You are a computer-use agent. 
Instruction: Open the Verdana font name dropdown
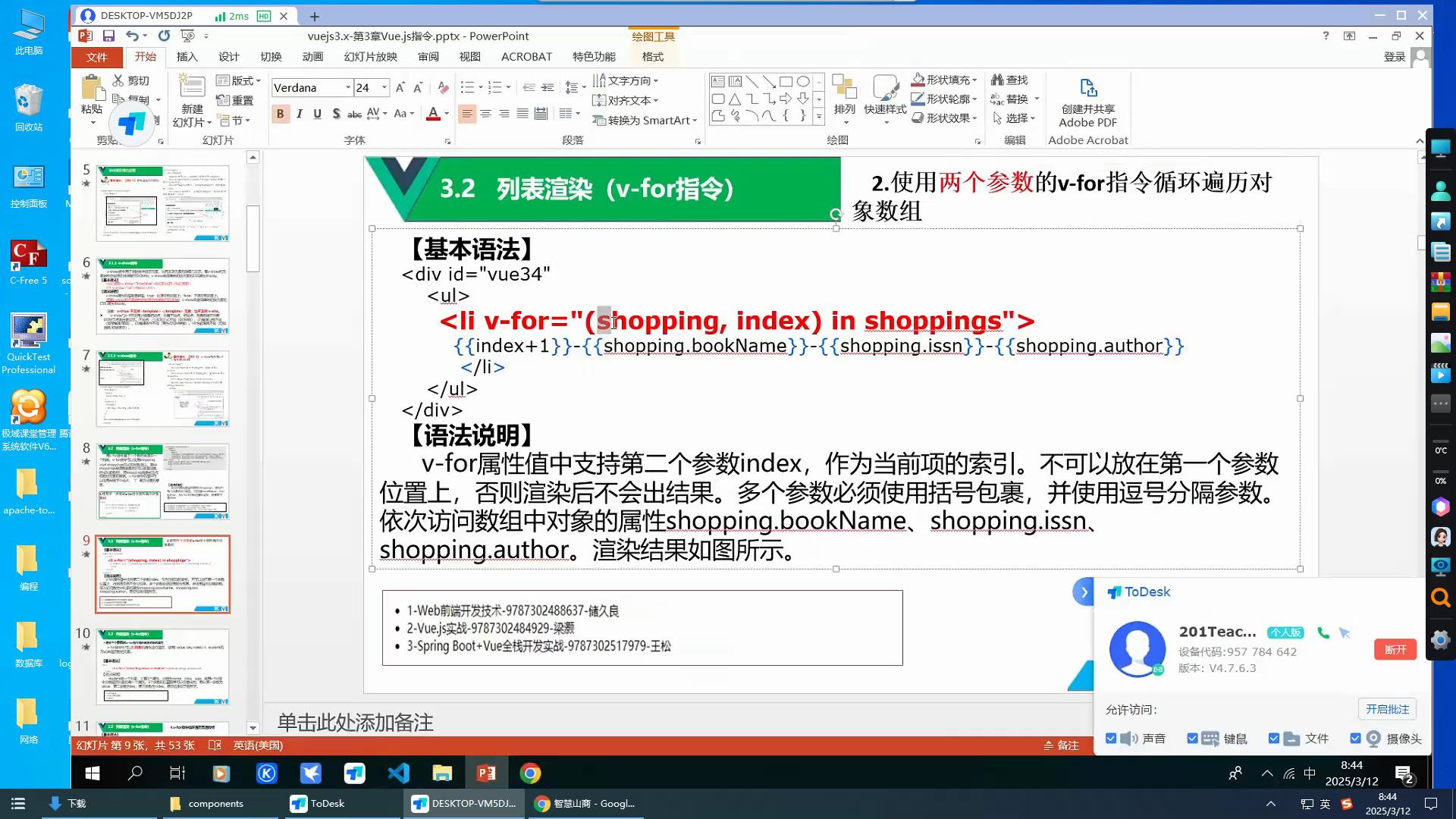tap(348, 88)
